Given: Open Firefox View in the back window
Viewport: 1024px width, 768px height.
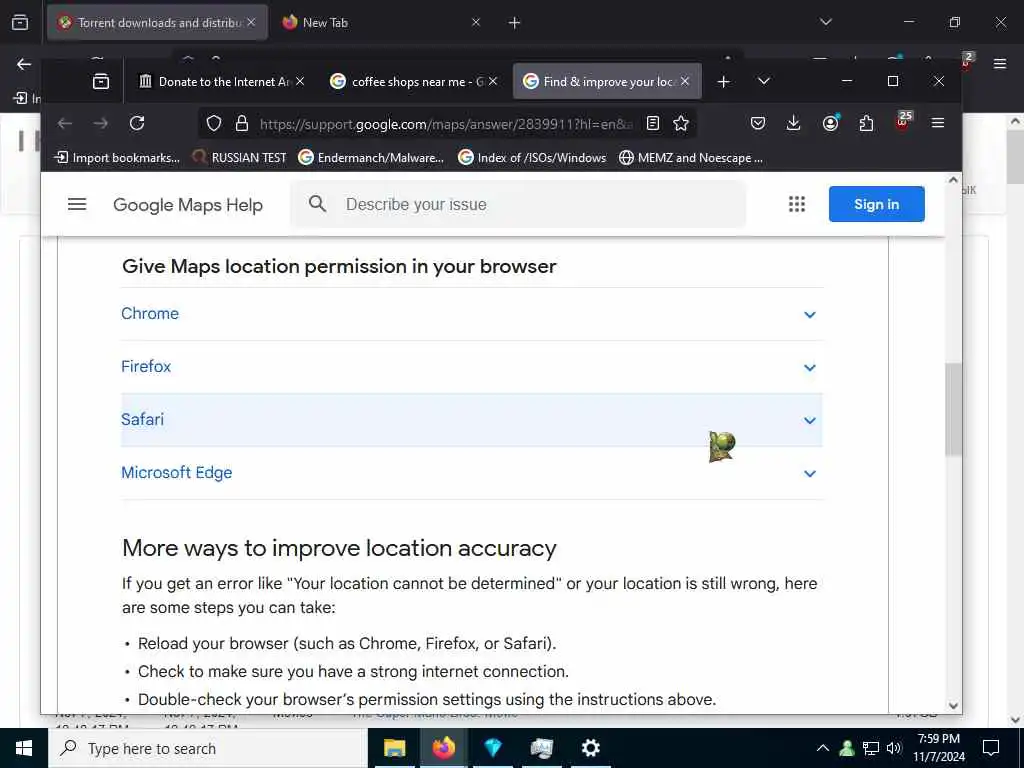Looking at the screenshot, I should [20, 23].
